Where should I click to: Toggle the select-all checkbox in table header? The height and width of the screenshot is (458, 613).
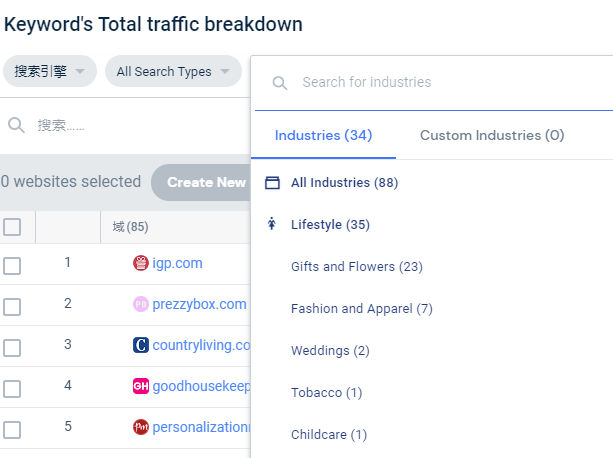(12, 227)
